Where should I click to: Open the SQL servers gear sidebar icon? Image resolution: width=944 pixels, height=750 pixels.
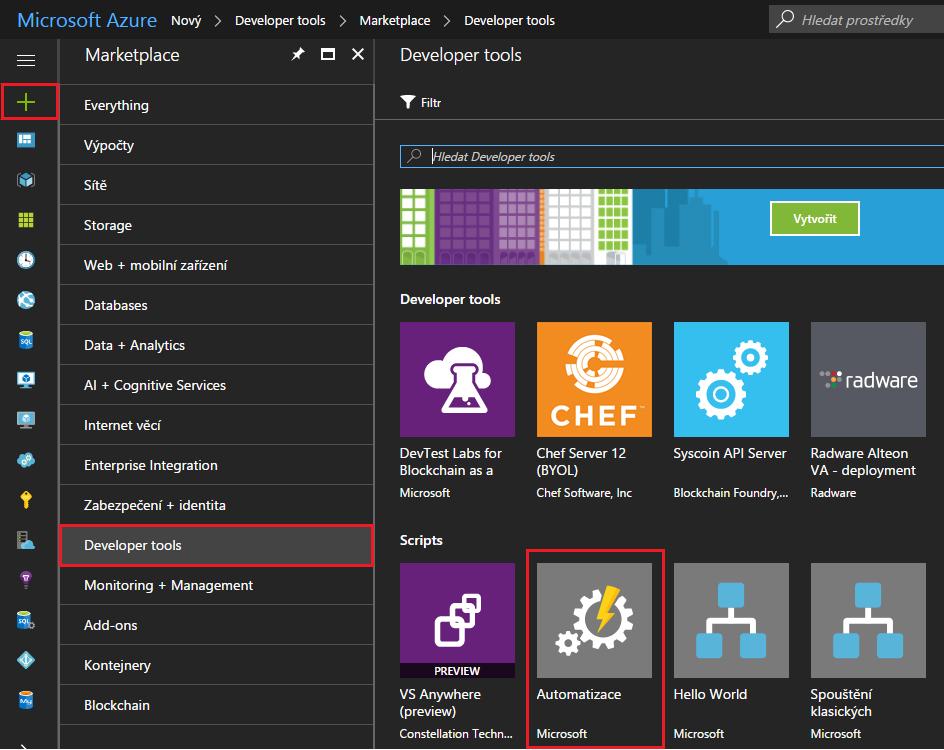click(26, 620)
